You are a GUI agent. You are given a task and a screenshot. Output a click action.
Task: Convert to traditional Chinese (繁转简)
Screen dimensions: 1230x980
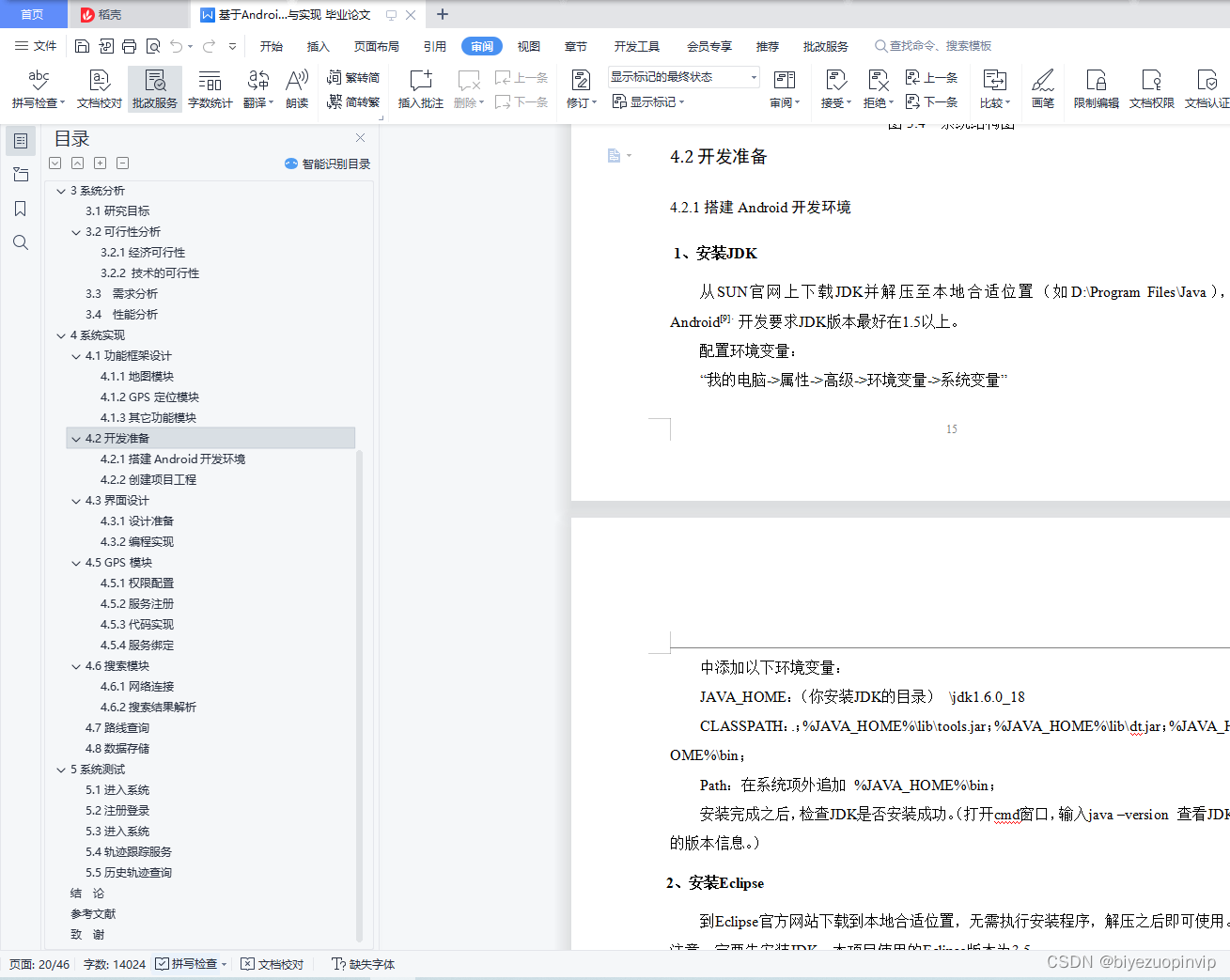pyautogui.click(x=353, y=78)
